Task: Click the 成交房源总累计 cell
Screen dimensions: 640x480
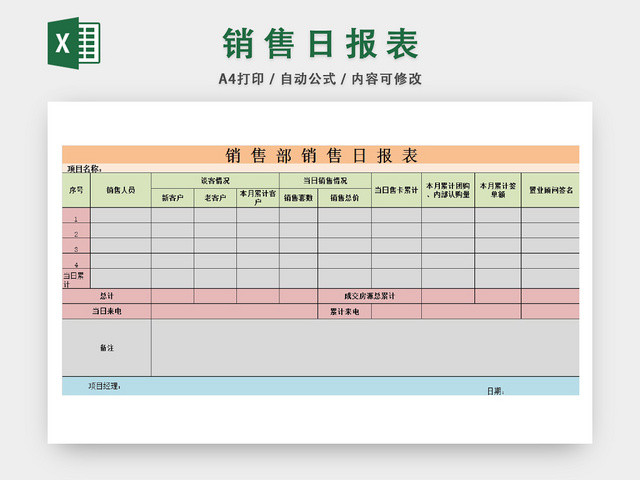Action: [369, 296]
